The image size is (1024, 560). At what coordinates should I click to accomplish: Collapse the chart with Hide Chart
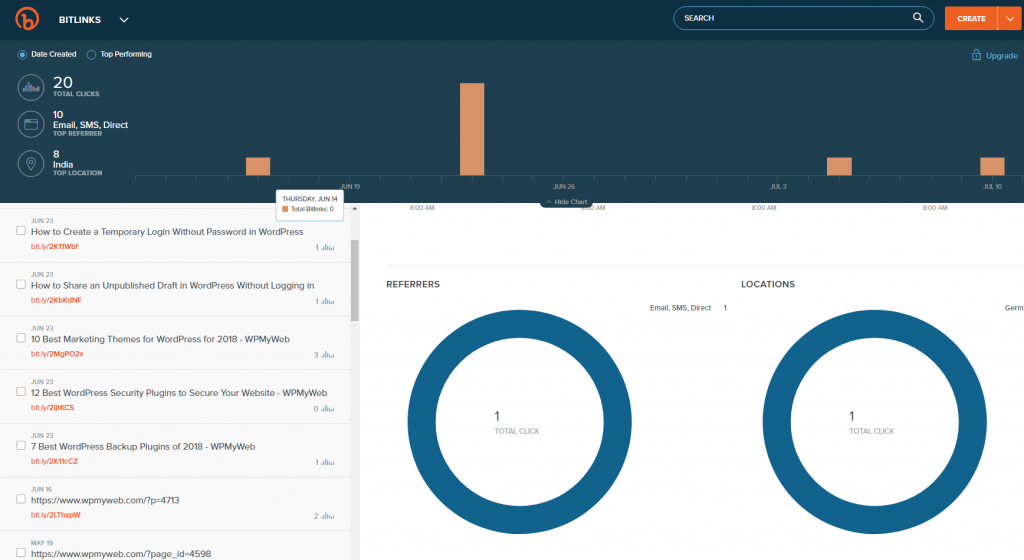click(x=565, y=201)
